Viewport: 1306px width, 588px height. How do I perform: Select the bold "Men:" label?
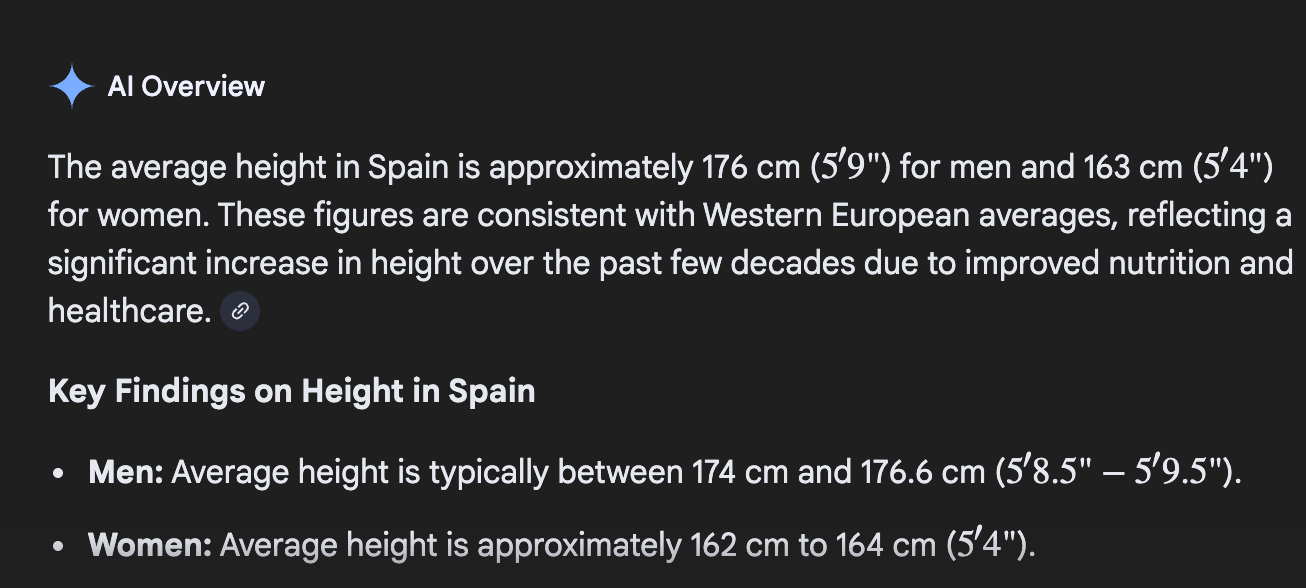tap(126, 471)
